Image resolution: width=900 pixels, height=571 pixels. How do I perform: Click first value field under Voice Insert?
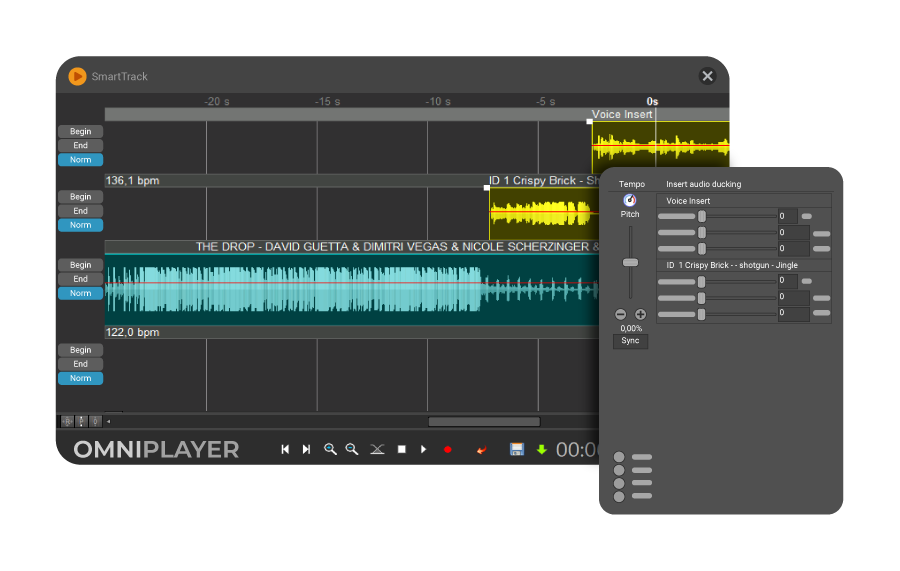coord(788,216)
